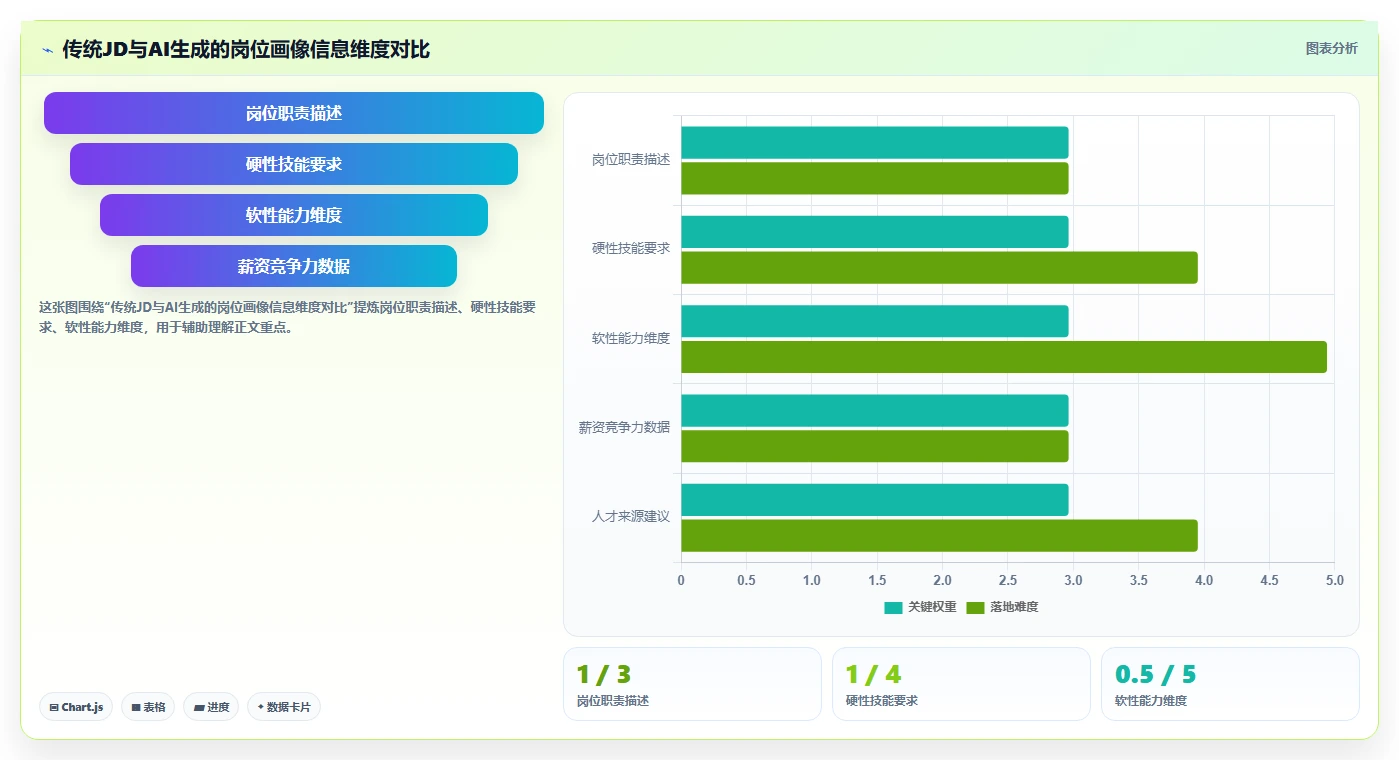Click green 落地难度 bar for 岗位职责描述
Viewport: 1399px width, 760px height.
tap(875, 178)
